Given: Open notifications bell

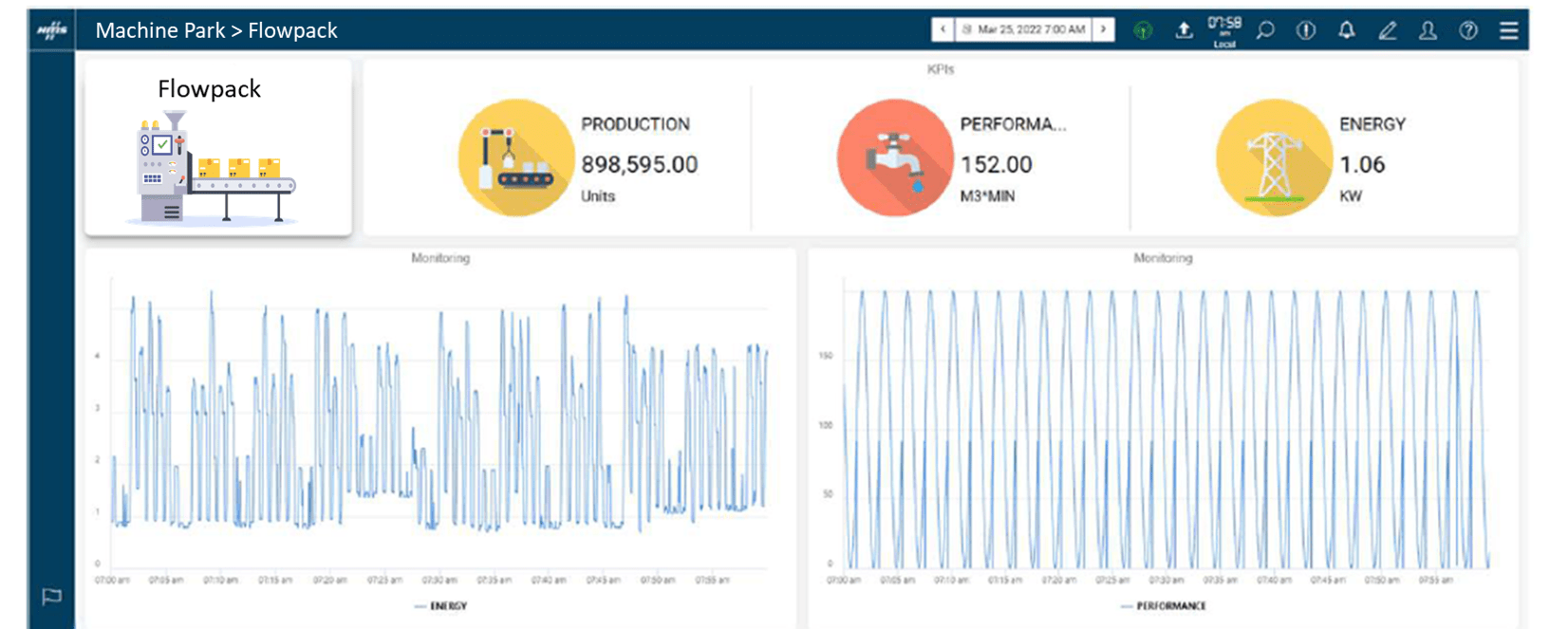Looking at the screenshot, I should [x=1346, y=30].
